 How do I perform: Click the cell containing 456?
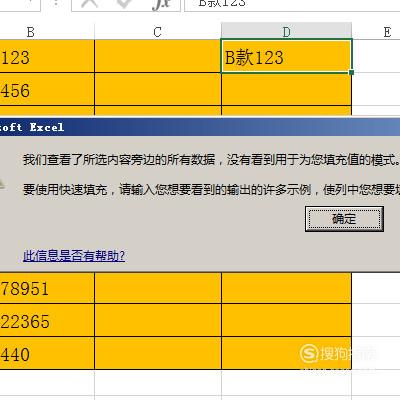click(47, 89)
